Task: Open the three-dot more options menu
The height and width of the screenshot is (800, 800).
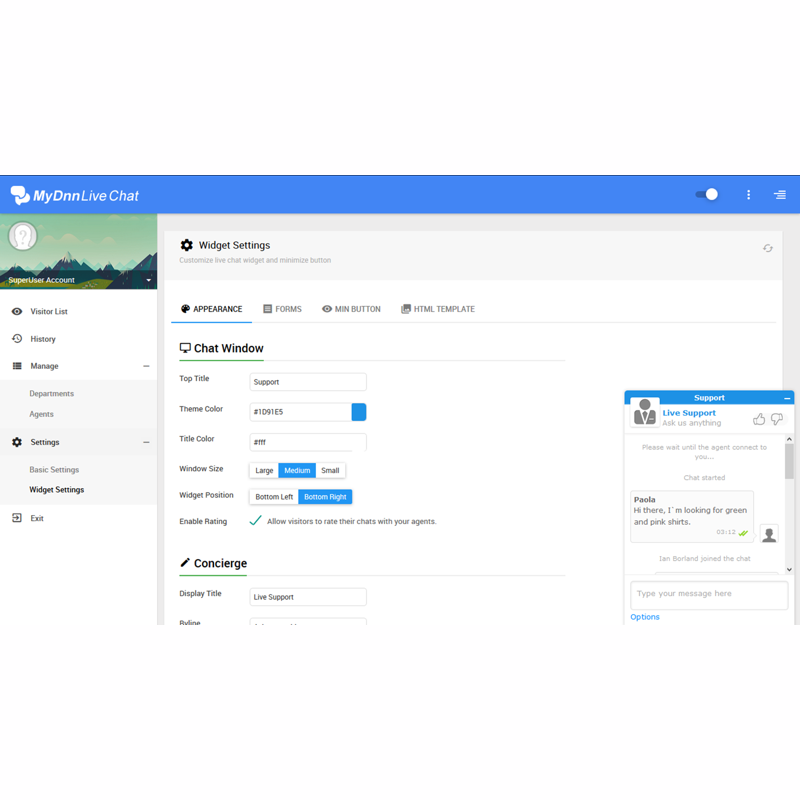Action: click(x=748, y=194)
